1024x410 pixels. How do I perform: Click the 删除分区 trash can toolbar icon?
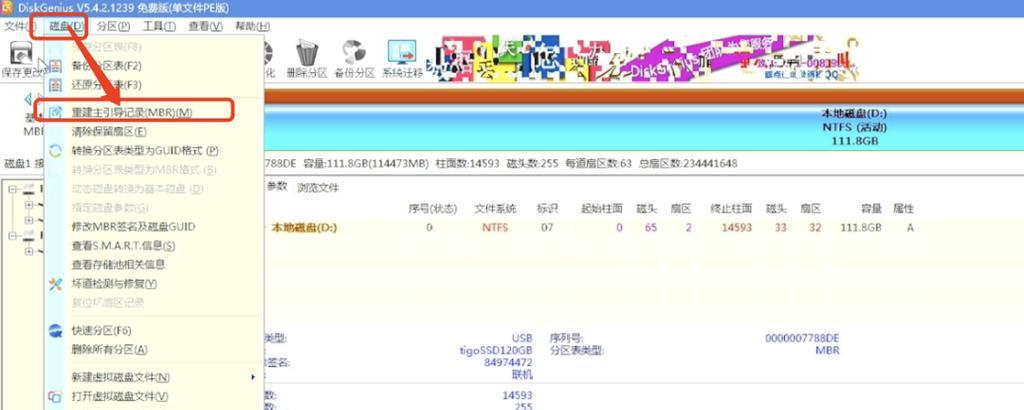pos(306,52)
